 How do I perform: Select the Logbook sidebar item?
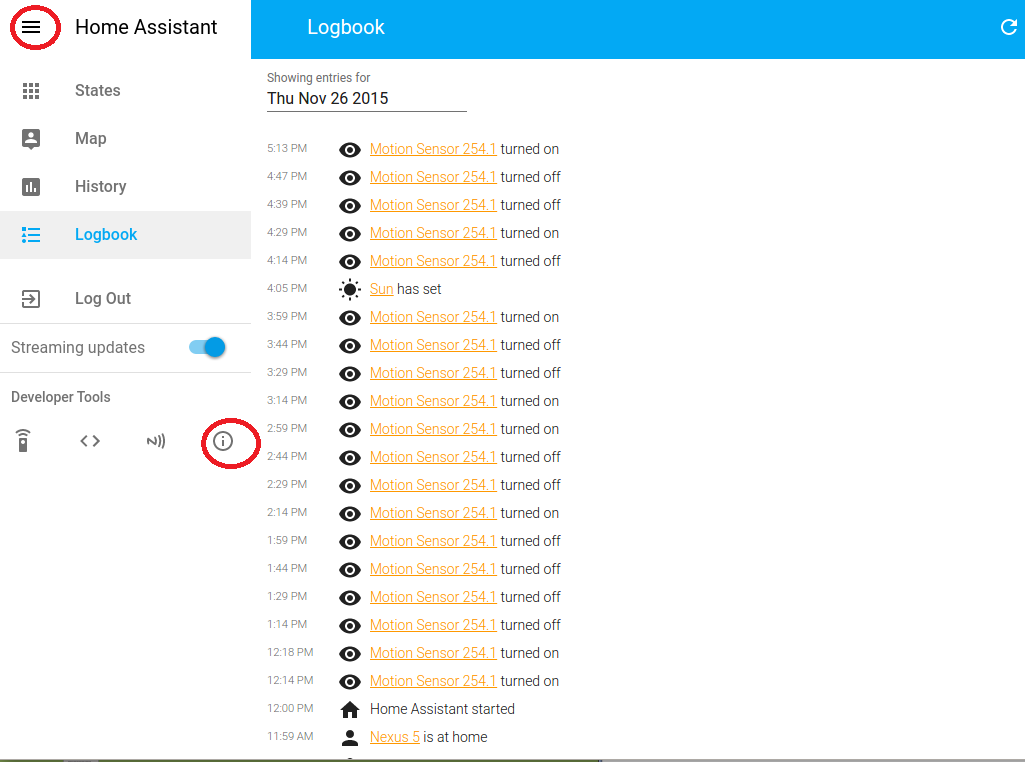click(x=105, y=234)
